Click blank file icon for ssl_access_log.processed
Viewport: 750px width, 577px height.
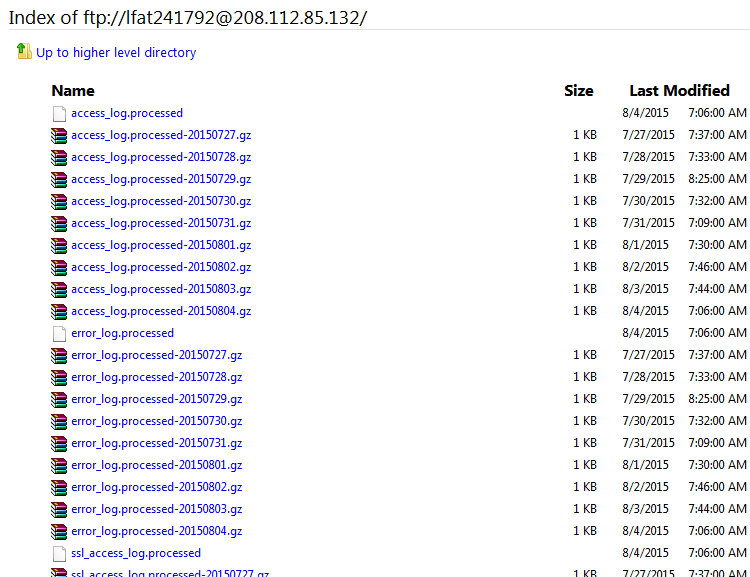59,554
